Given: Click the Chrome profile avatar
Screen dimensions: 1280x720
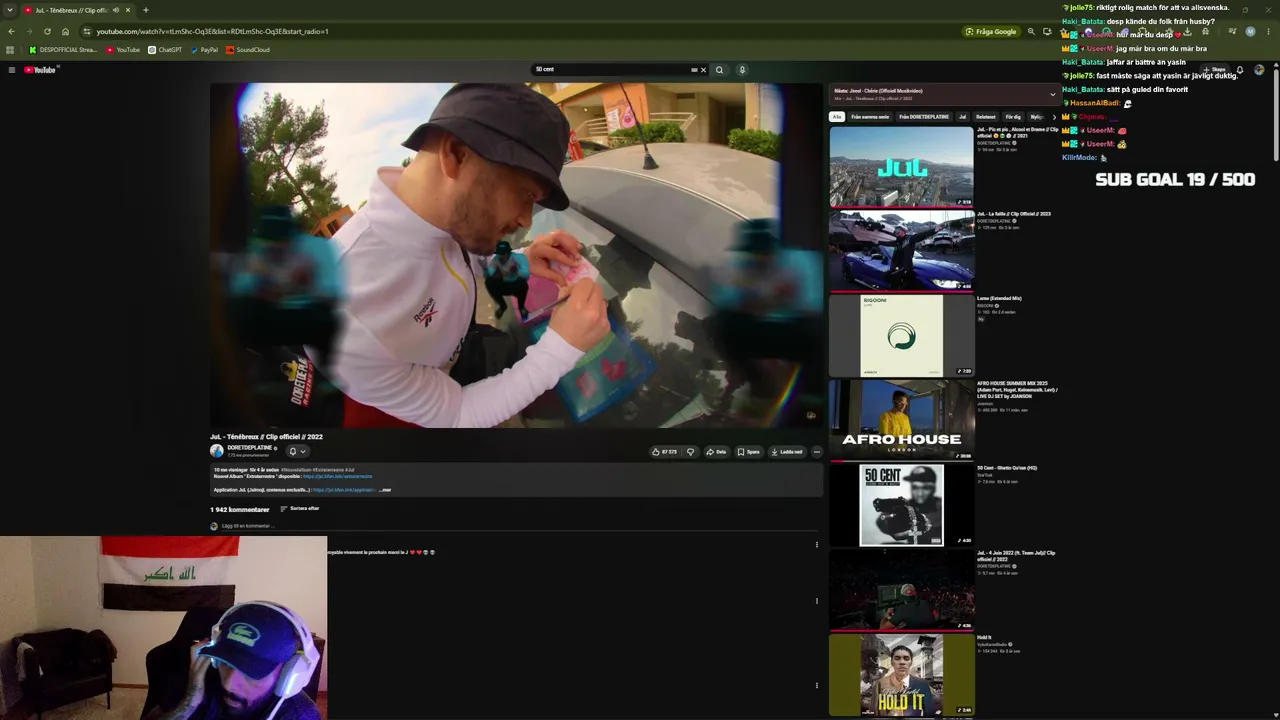Looking at the screenshot, I should (1250, 31).
